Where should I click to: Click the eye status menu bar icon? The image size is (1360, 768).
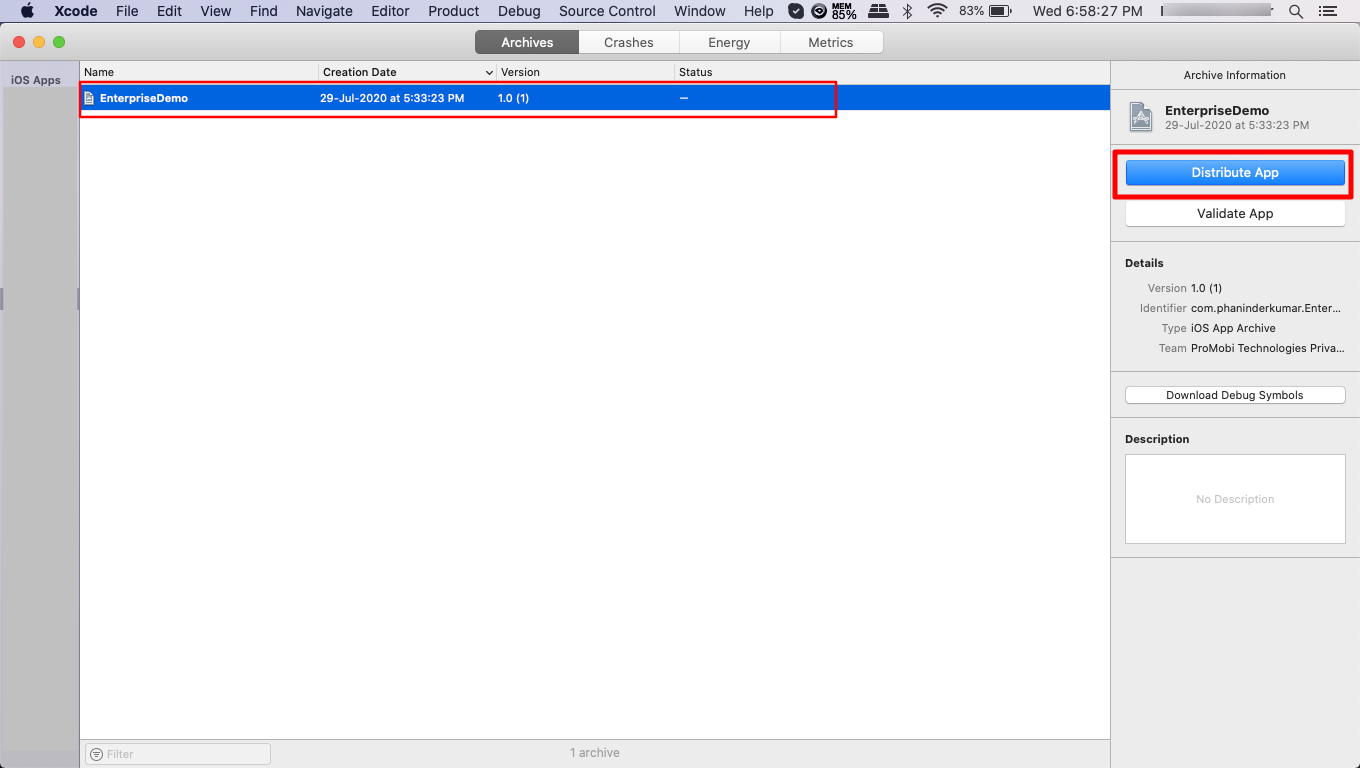click(819, 11)
